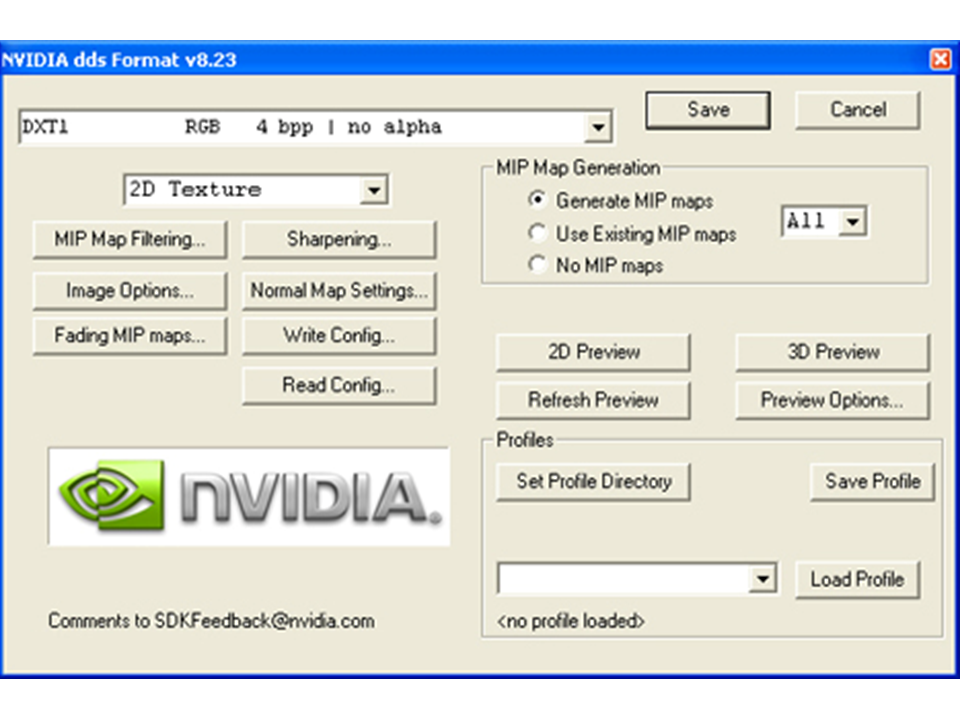Open MIP Map Filtering settings
Image resolution: width=960 pixels, height=720 pixels.
coord(130,239)
